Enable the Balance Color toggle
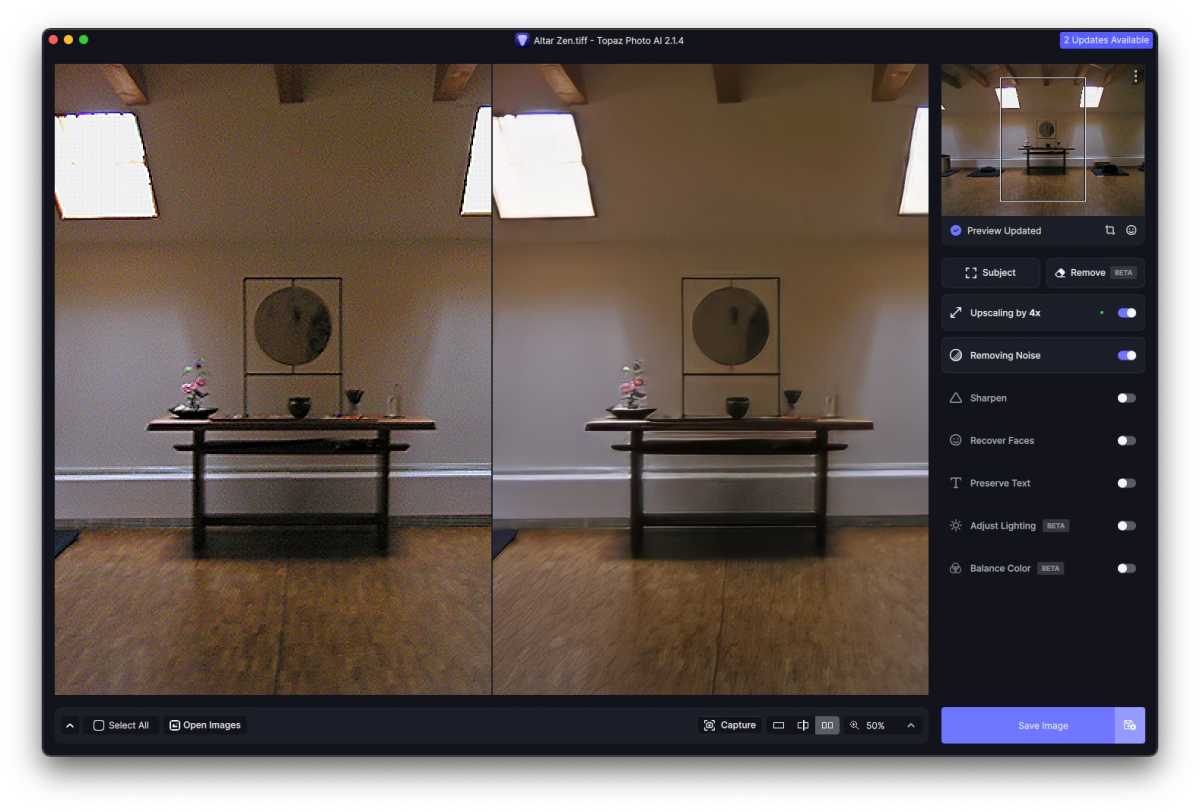Screen dimensions: 1200x812 [1127, 568]
